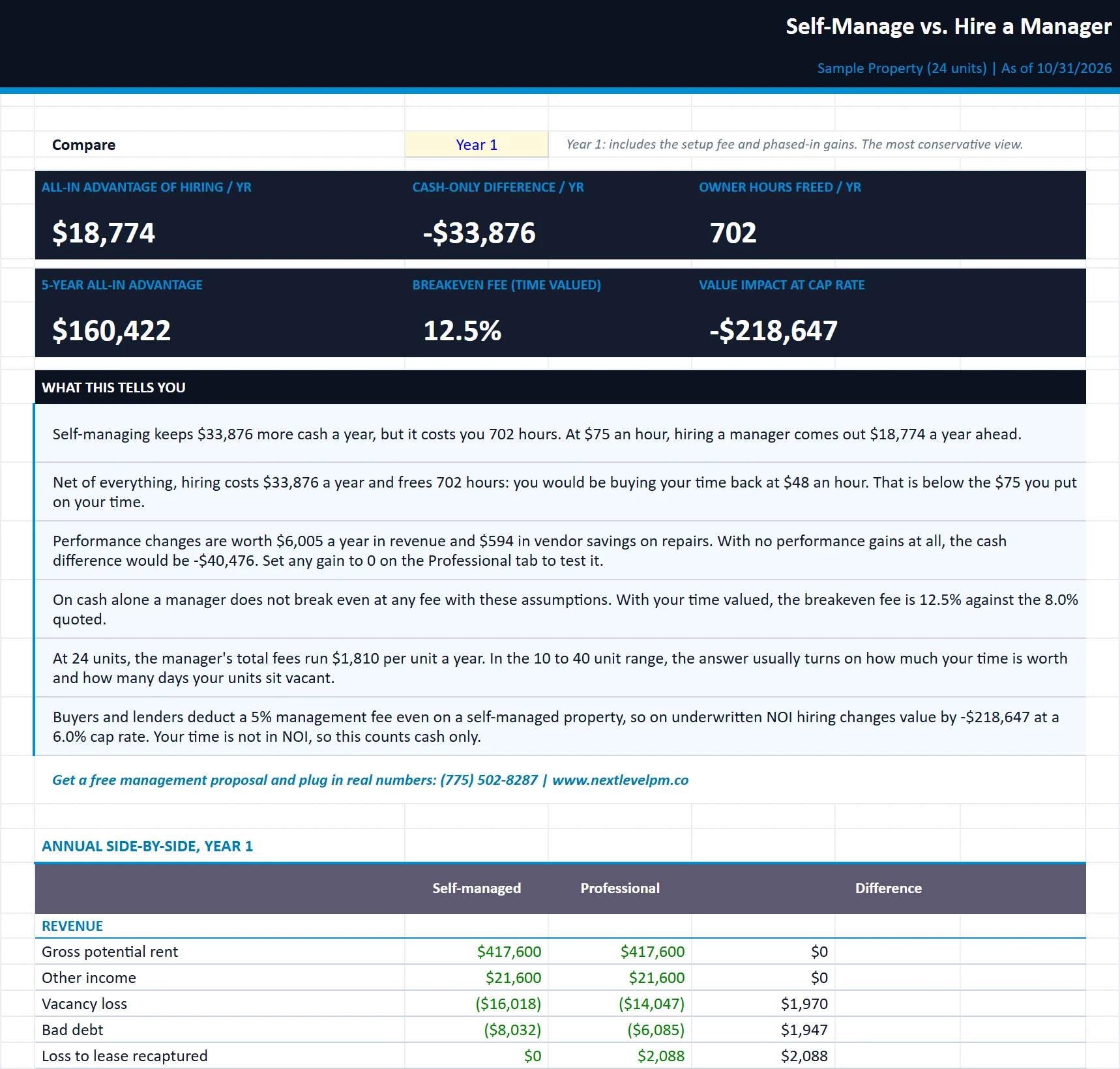Open the free management proposal link
This screenshot has width=1120, height=1069.
tap(370, 780)
